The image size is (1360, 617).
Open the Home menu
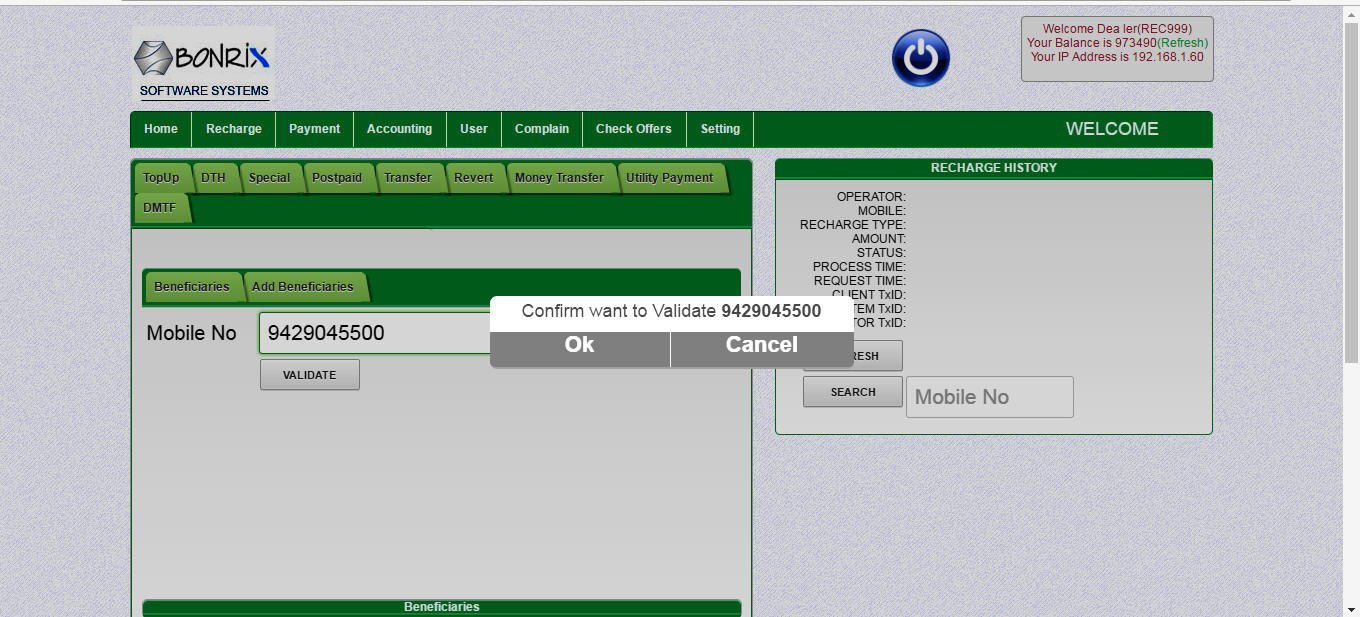click(161, 129)
